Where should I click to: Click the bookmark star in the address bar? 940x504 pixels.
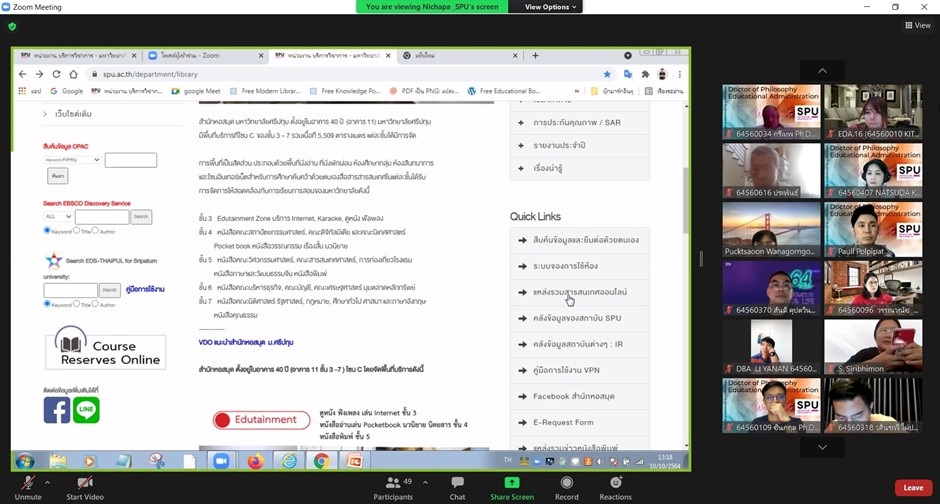point(607,74)
